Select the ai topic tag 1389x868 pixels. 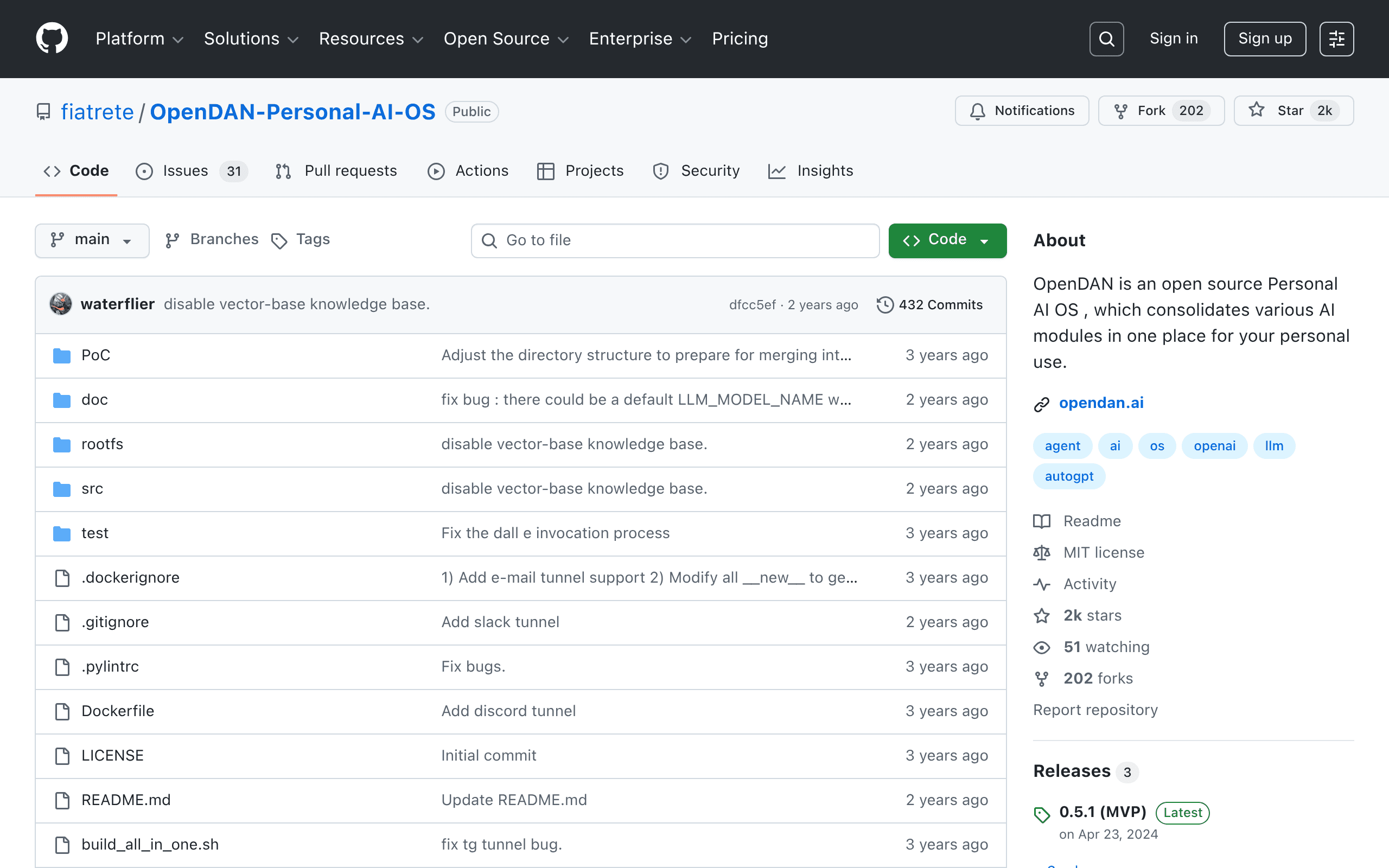(1114, 446)
